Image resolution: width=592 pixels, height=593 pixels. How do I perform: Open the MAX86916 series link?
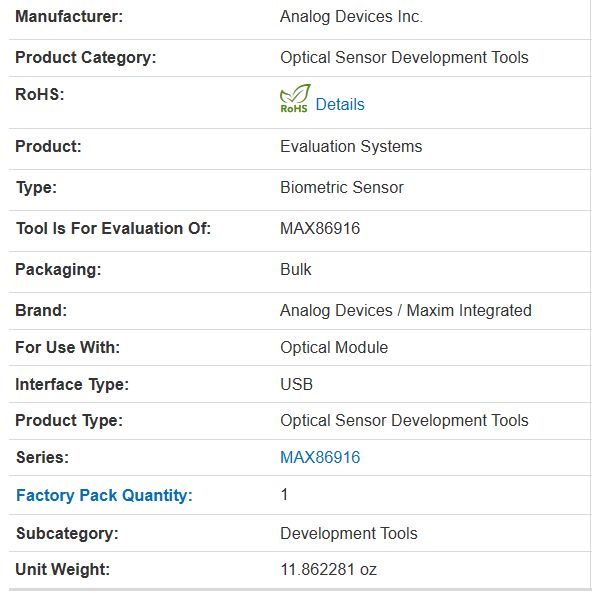coord(320,457)
